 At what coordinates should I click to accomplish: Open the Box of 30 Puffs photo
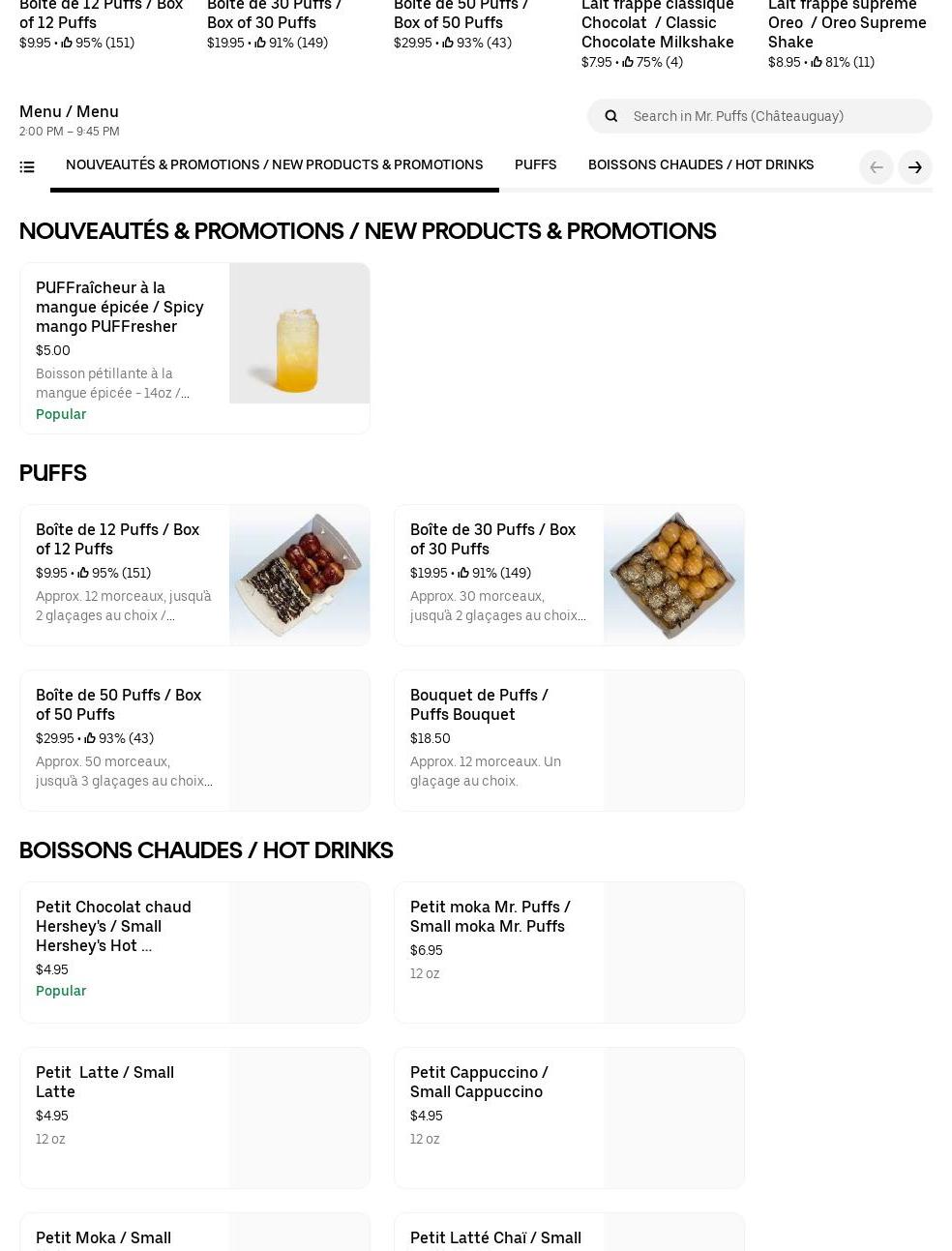point(673,575)
